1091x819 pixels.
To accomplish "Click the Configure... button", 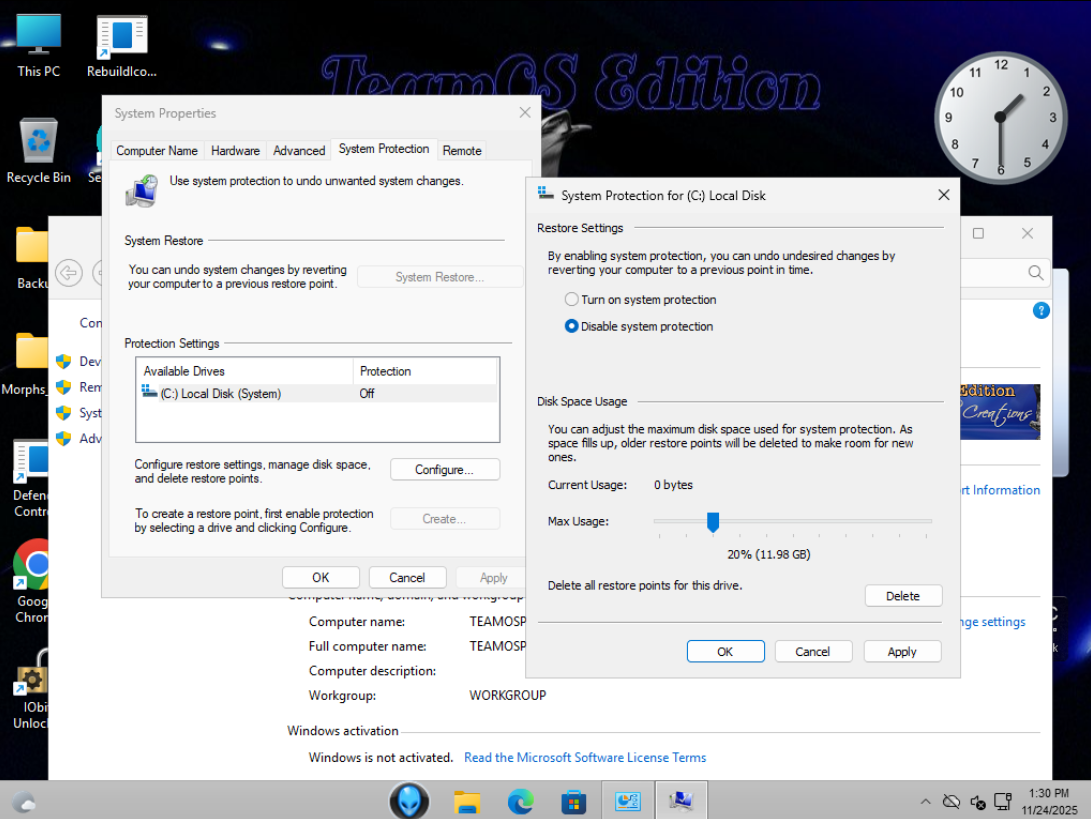I will pyautogui.click(x=445, y=470).
